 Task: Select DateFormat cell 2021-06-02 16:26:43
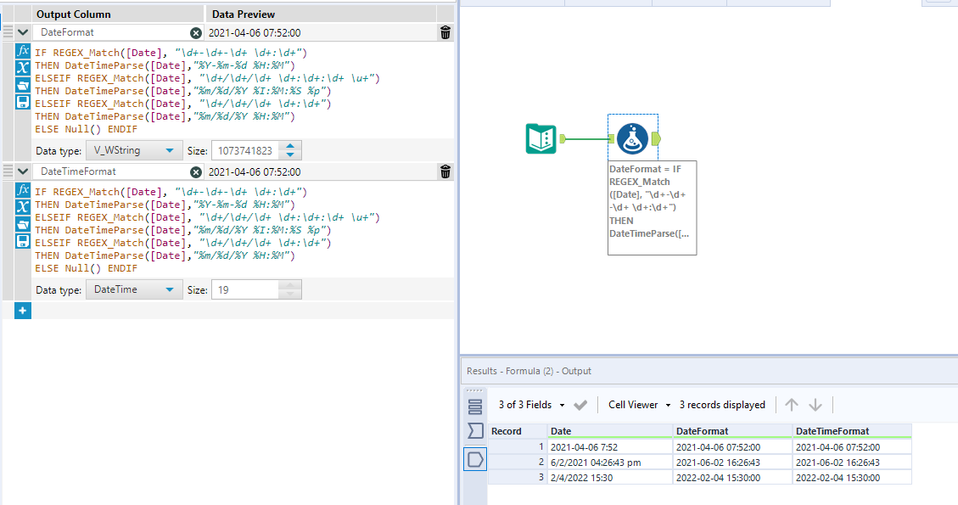click(x=732, y=462)
